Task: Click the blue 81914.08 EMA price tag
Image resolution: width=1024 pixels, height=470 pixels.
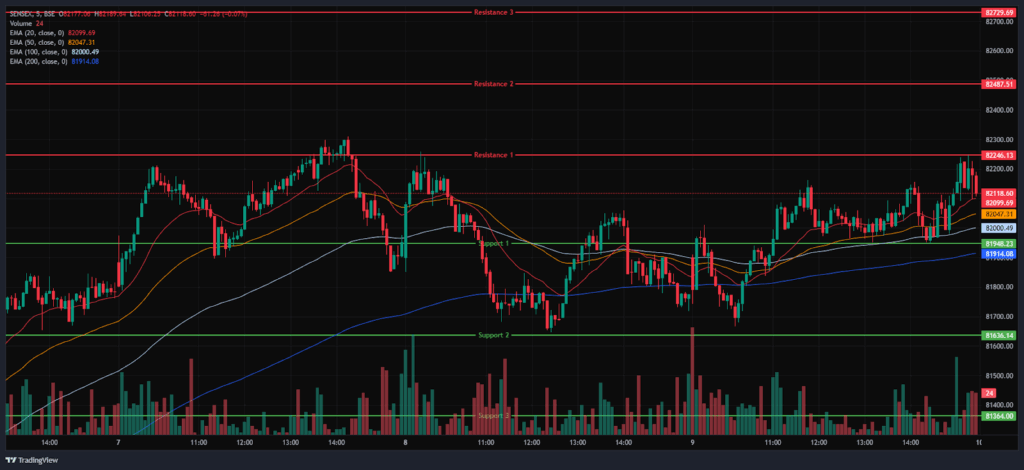Action: pyautogui.click(x=999, y=254)
